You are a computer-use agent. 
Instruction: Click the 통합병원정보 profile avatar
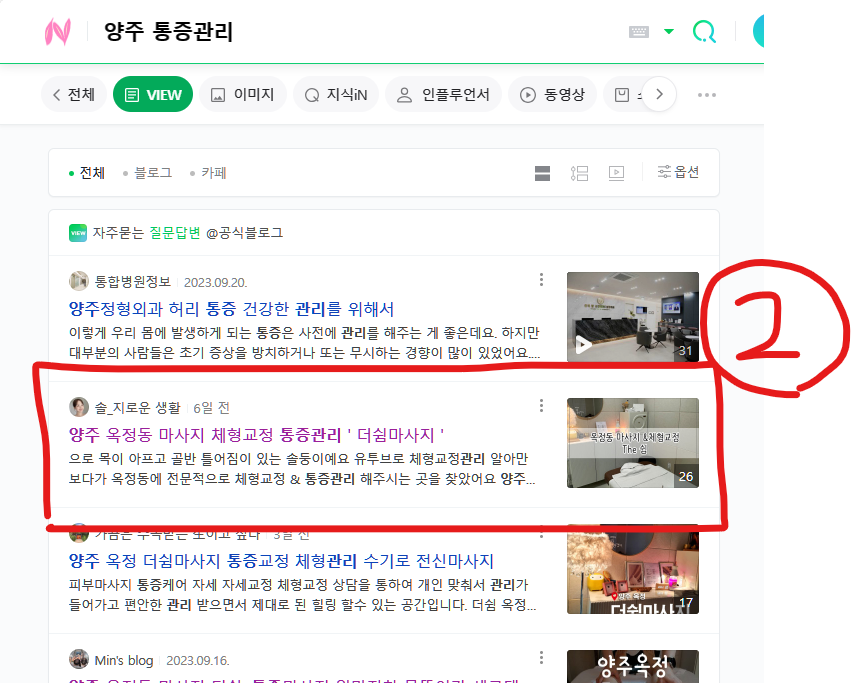(x=79, y=281)
